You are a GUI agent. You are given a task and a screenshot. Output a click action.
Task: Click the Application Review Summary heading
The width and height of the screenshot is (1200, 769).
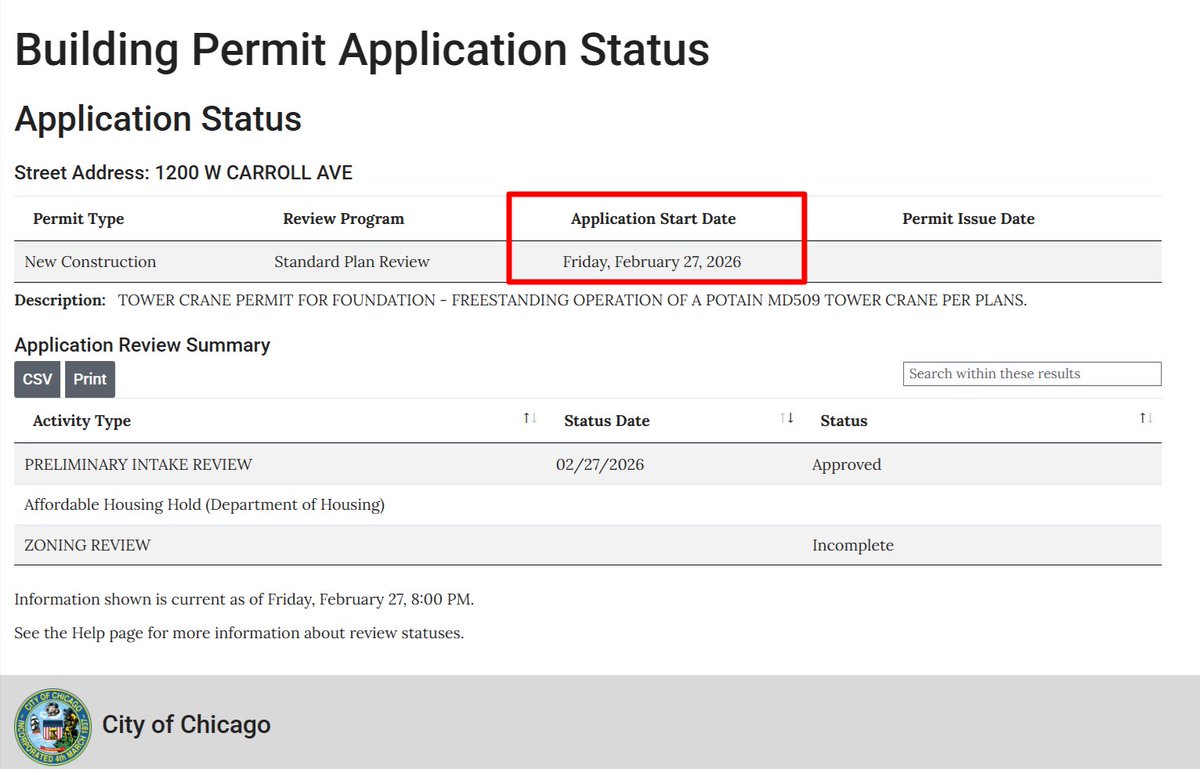click(x=142, y=345)
